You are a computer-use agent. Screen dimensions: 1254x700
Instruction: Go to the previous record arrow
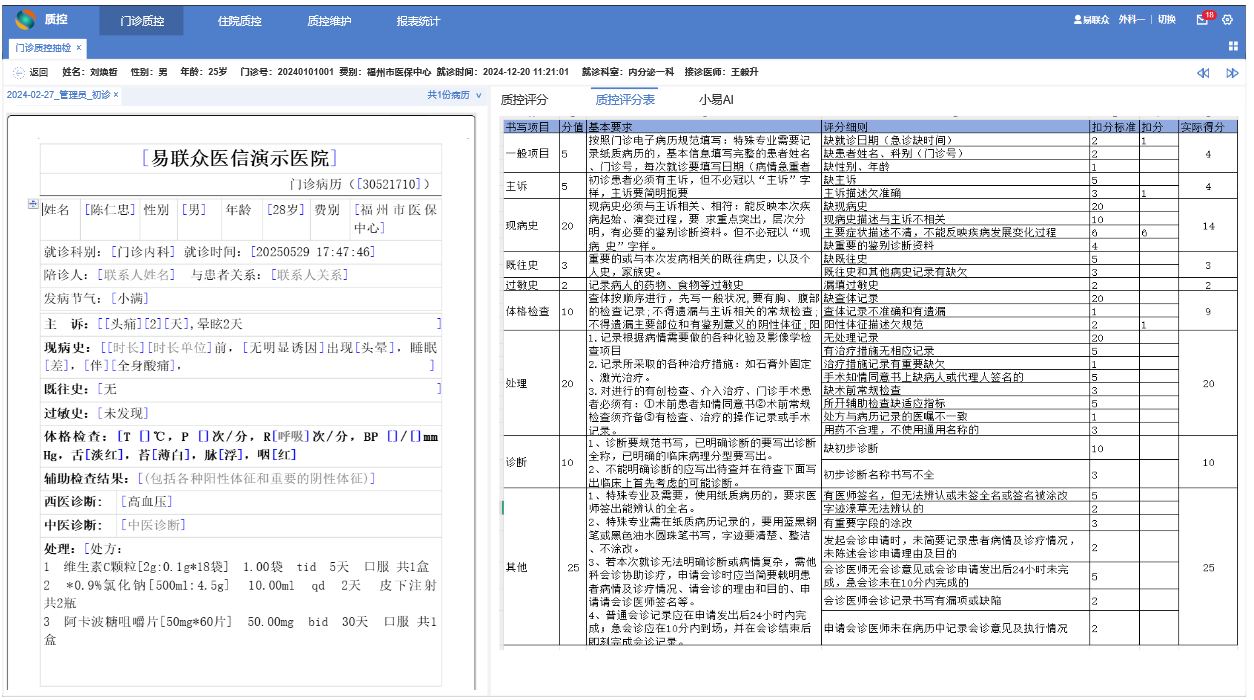pos(1203,73)
